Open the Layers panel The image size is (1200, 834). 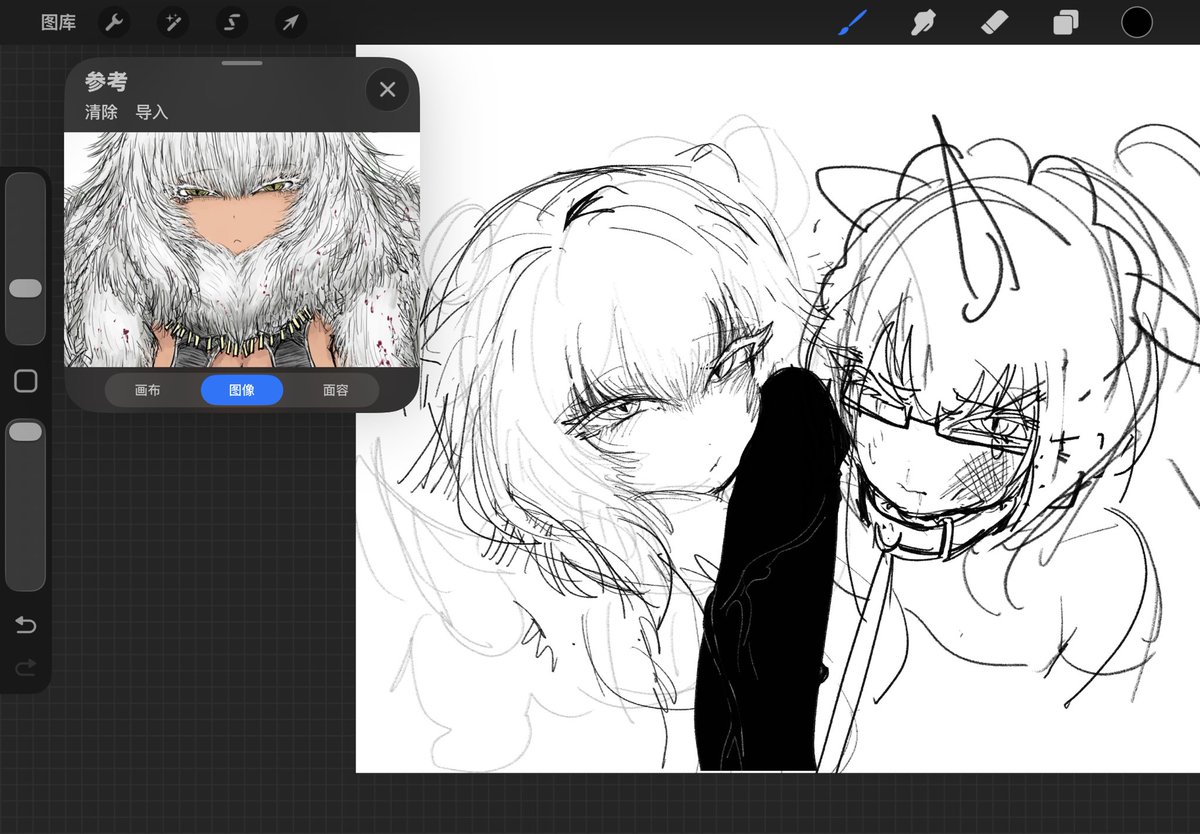(x=1066, y=22)
